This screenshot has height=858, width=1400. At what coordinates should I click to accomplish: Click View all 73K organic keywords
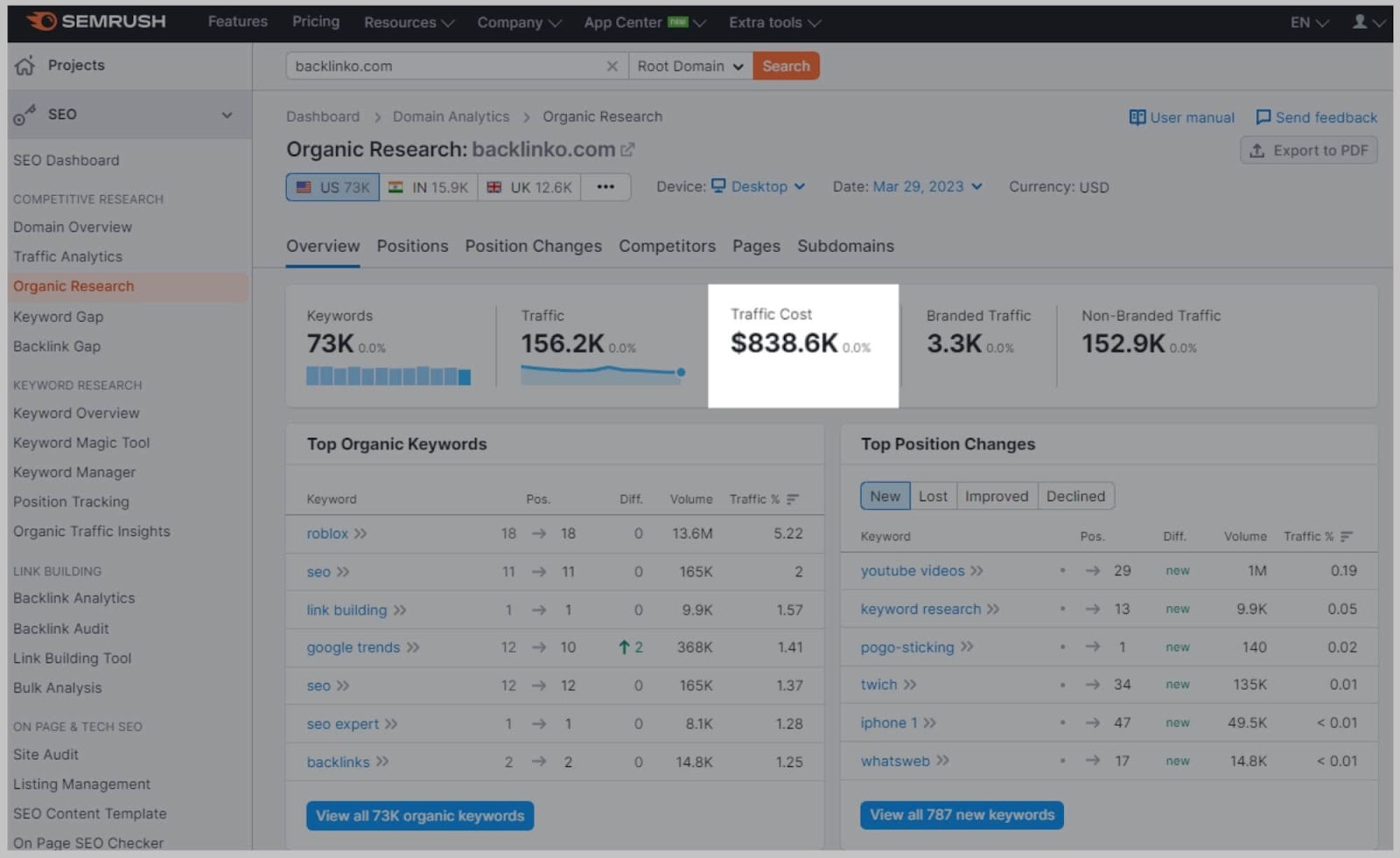[x=420, y=816]
